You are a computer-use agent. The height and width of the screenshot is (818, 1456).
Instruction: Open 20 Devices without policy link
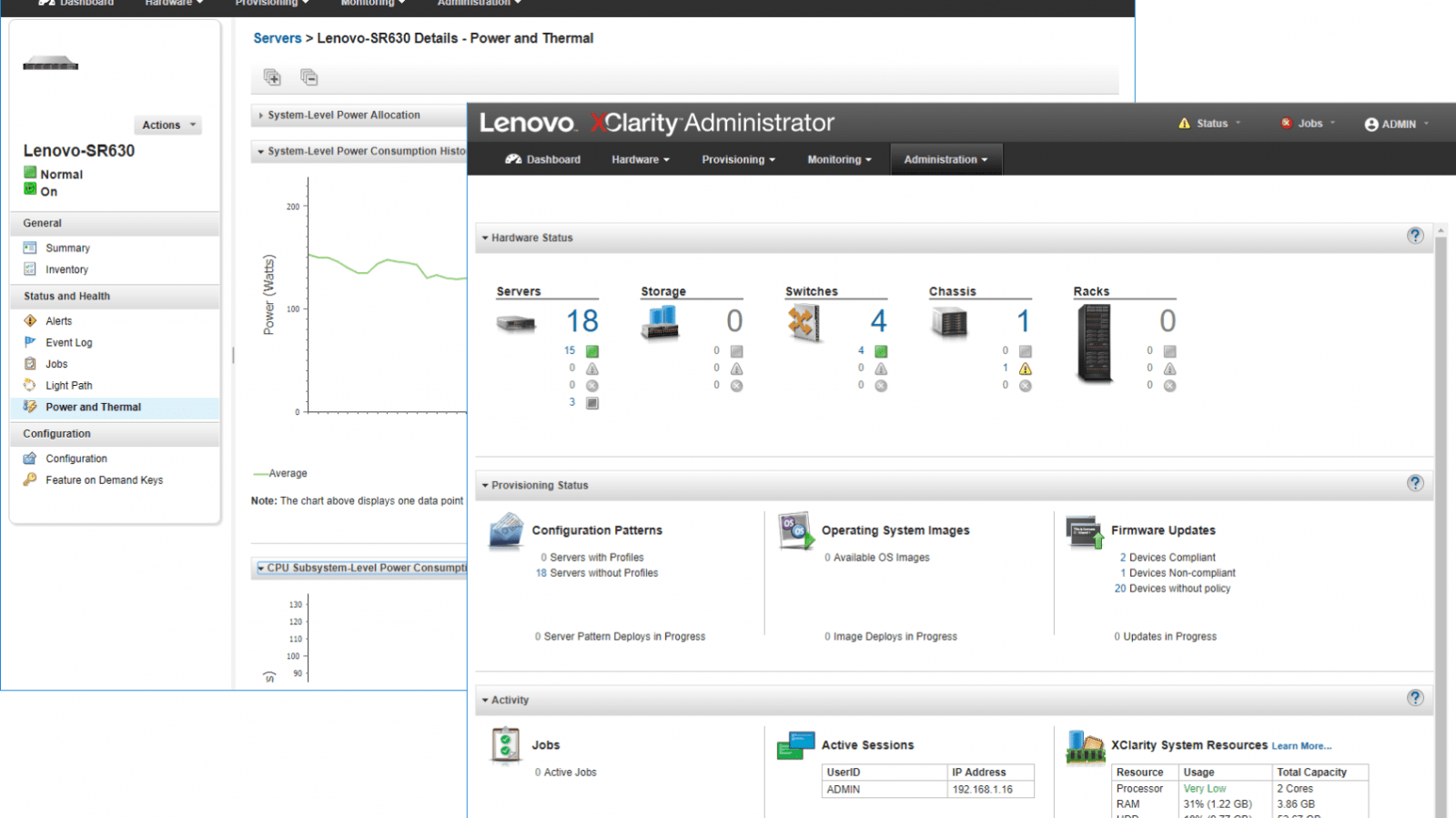click(x=1172, y=589)
